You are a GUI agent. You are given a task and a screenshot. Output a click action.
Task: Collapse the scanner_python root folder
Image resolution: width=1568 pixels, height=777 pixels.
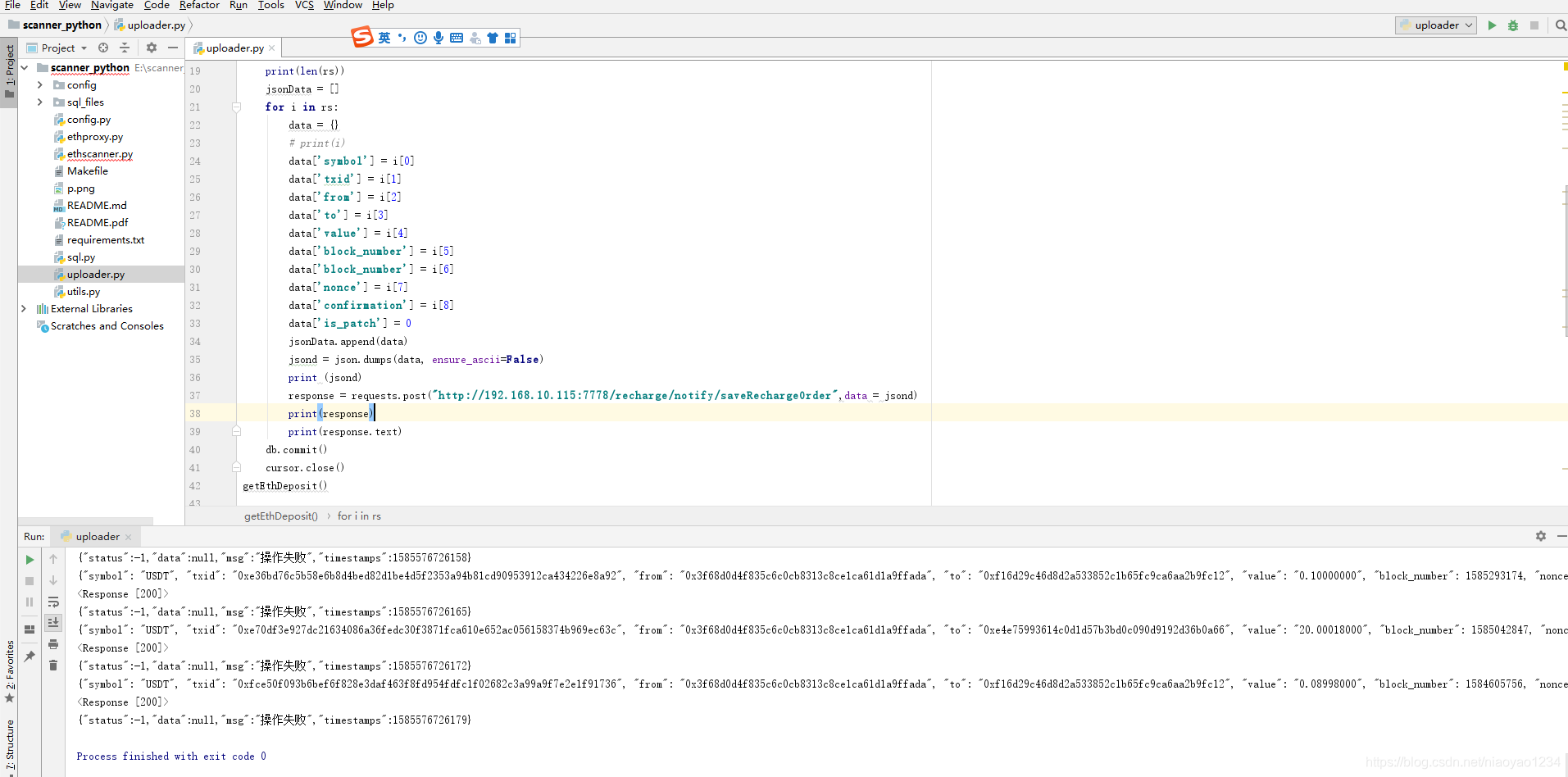click(x=25, y=67)
